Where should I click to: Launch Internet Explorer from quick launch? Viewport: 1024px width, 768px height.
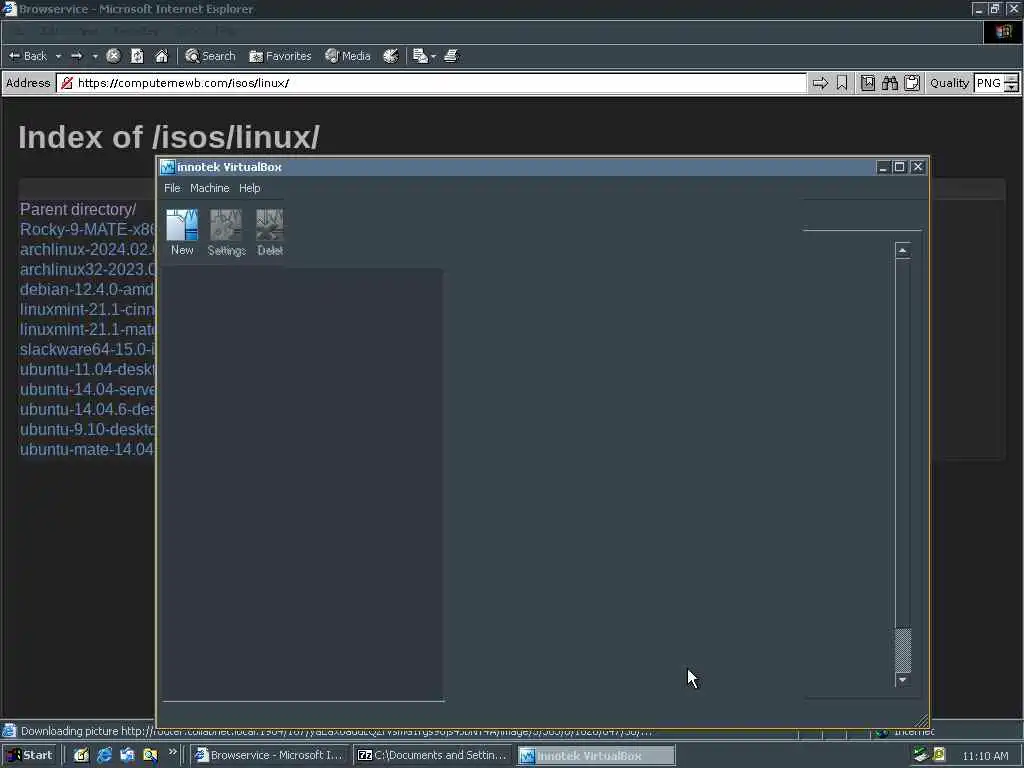pos(104,756)
